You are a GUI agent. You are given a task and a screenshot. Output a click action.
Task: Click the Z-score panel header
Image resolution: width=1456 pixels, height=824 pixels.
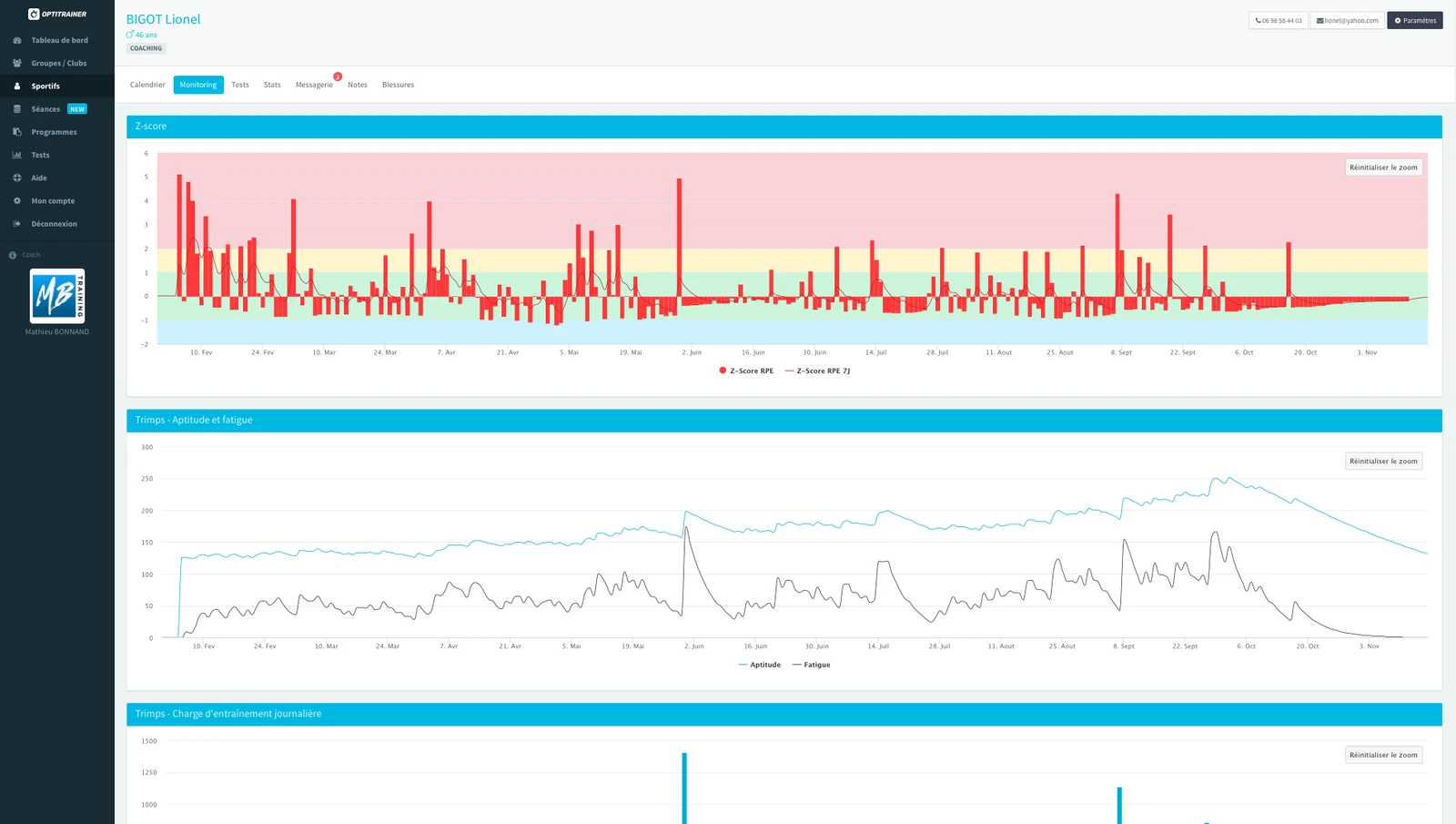(x=784, y=127)
